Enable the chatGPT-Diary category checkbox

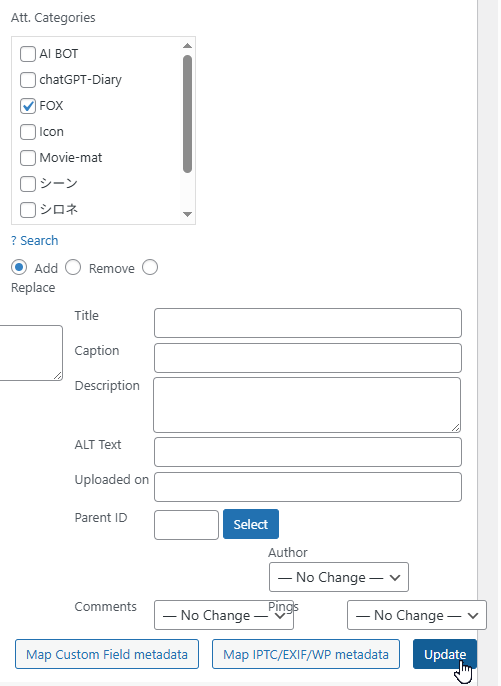click(x=28, y=80)
